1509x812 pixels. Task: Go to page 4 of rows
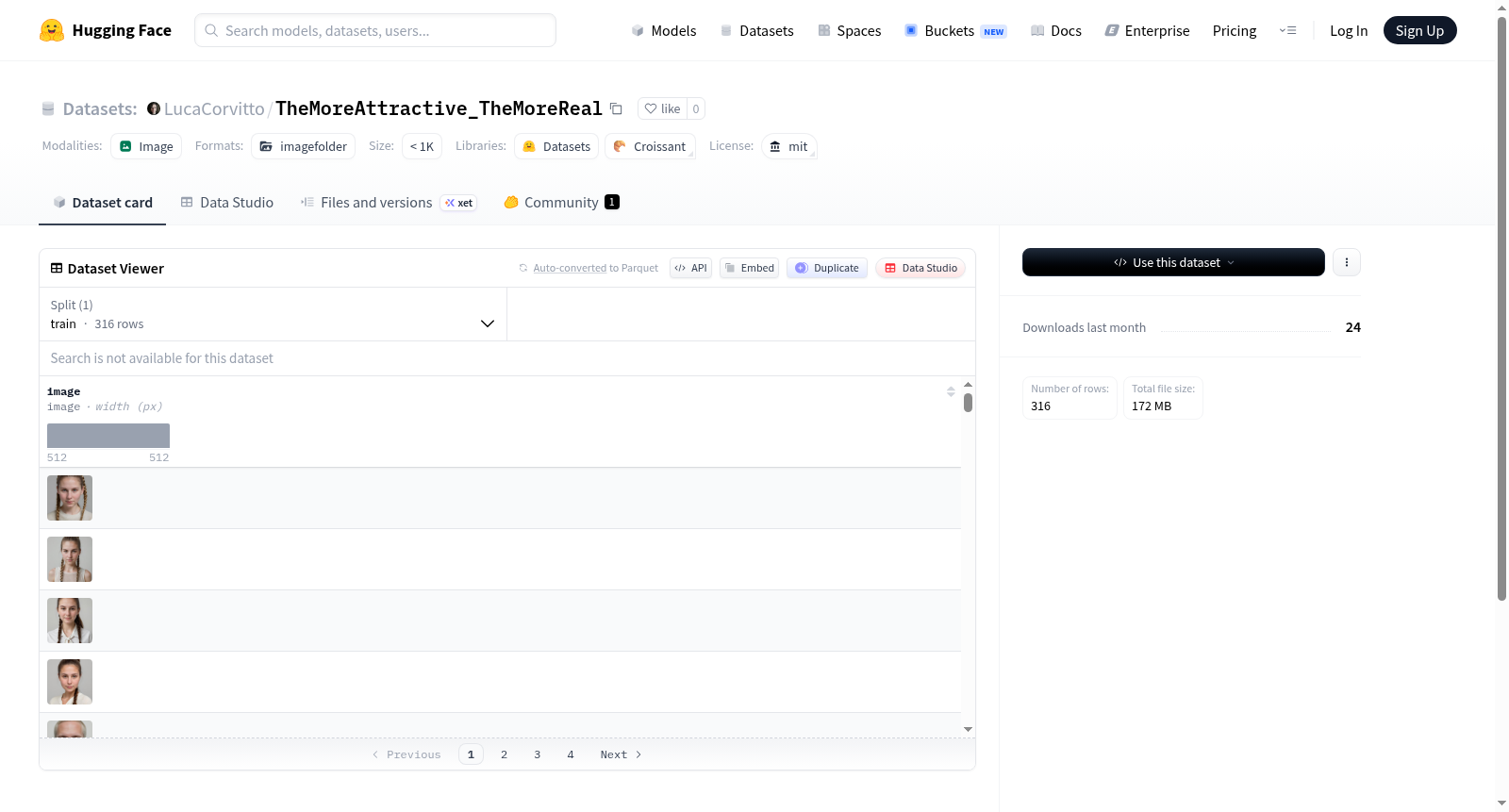pos(570,754)
